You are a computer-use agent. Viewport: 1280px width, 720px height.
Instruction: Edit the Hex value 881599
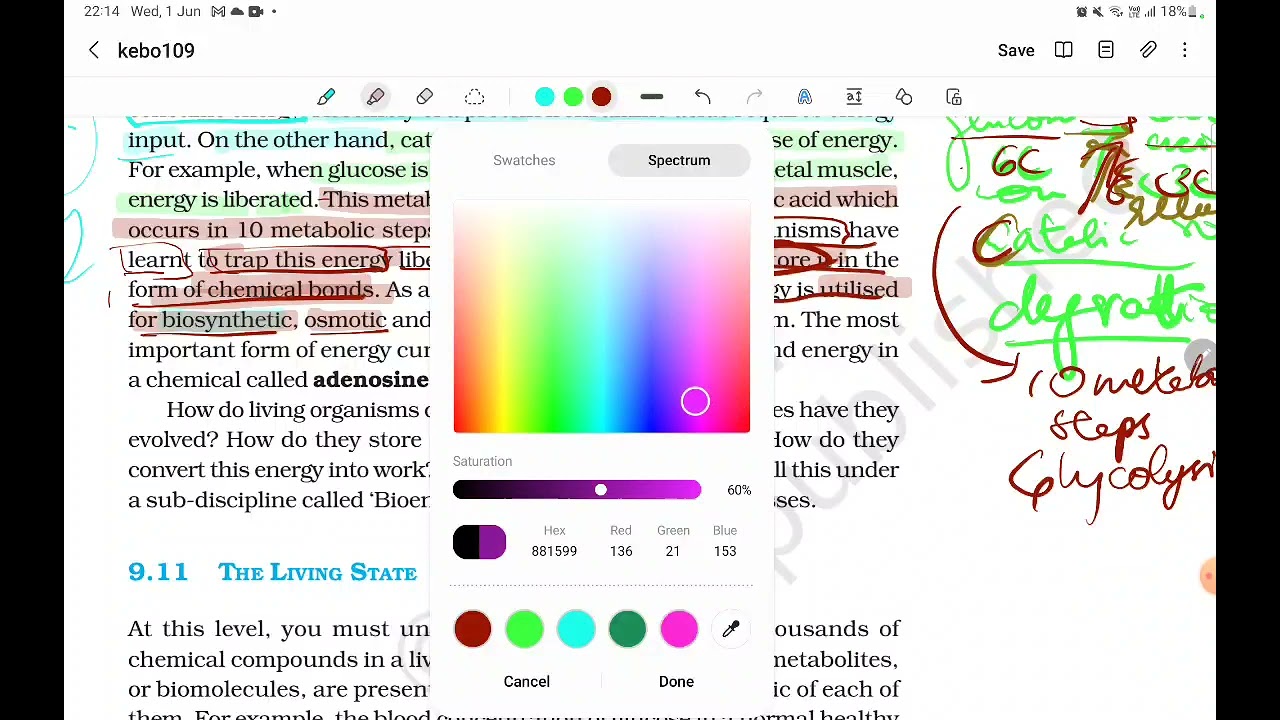pyautogui.click(x=554, y=551)
